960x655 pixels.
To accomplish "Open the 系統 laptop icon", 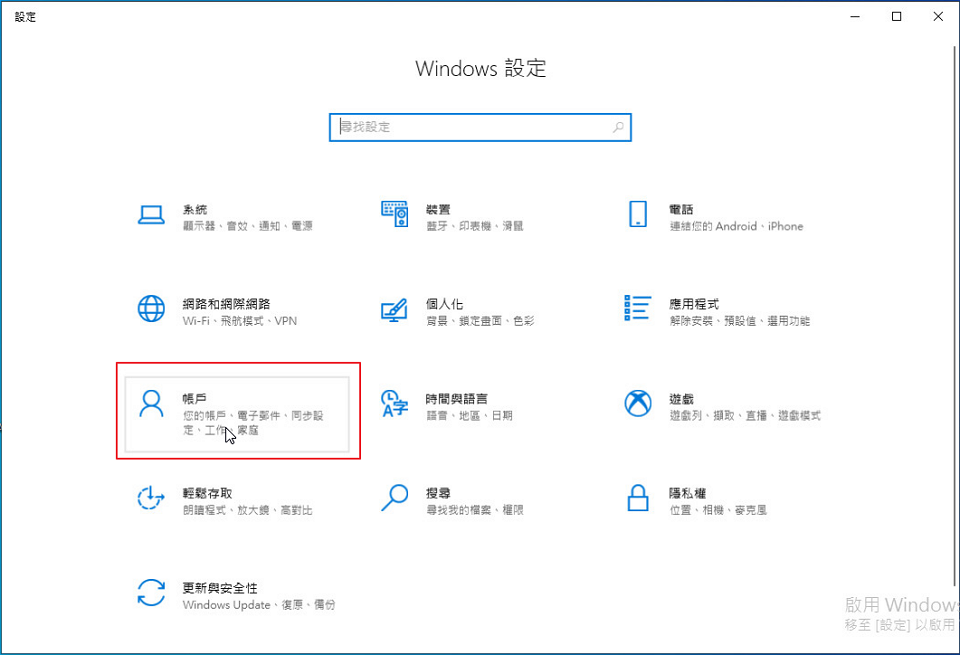I will (x=151, y=215).
